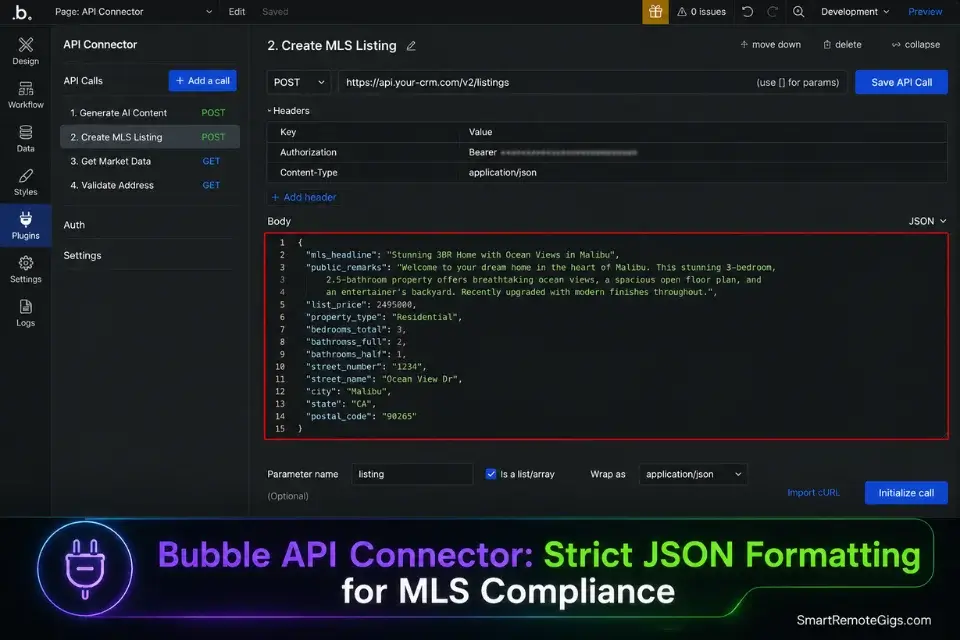This screenshot has width=960, height=640.
Task: Click the gift box icon
Action: (655, 12)
